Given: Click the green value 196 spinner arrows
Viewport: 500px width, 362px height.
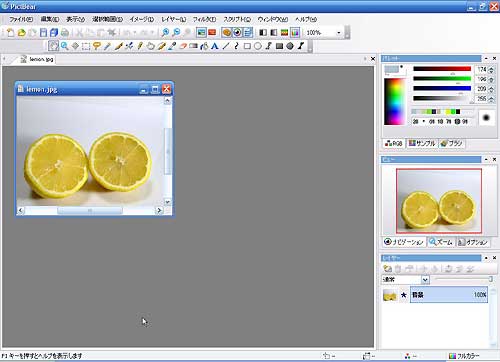Looking at the screenshot, I should click(x=491, y=79).
